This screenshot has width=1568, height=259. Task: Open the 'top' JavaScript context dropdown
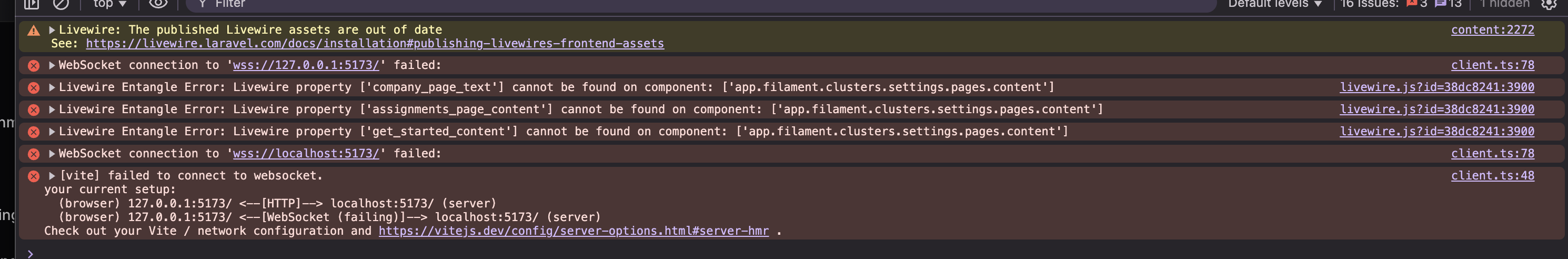(109, 4)
